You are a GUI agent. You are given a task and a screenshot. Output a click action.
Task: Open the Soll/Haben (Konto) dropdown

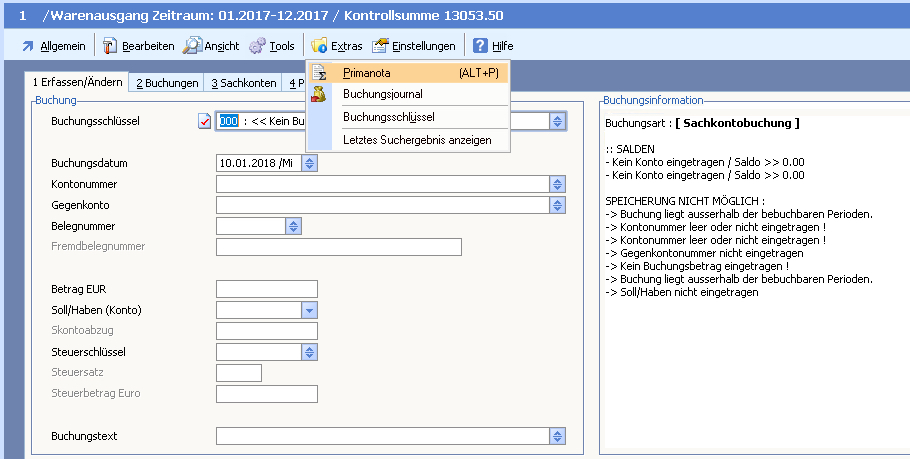309,310
